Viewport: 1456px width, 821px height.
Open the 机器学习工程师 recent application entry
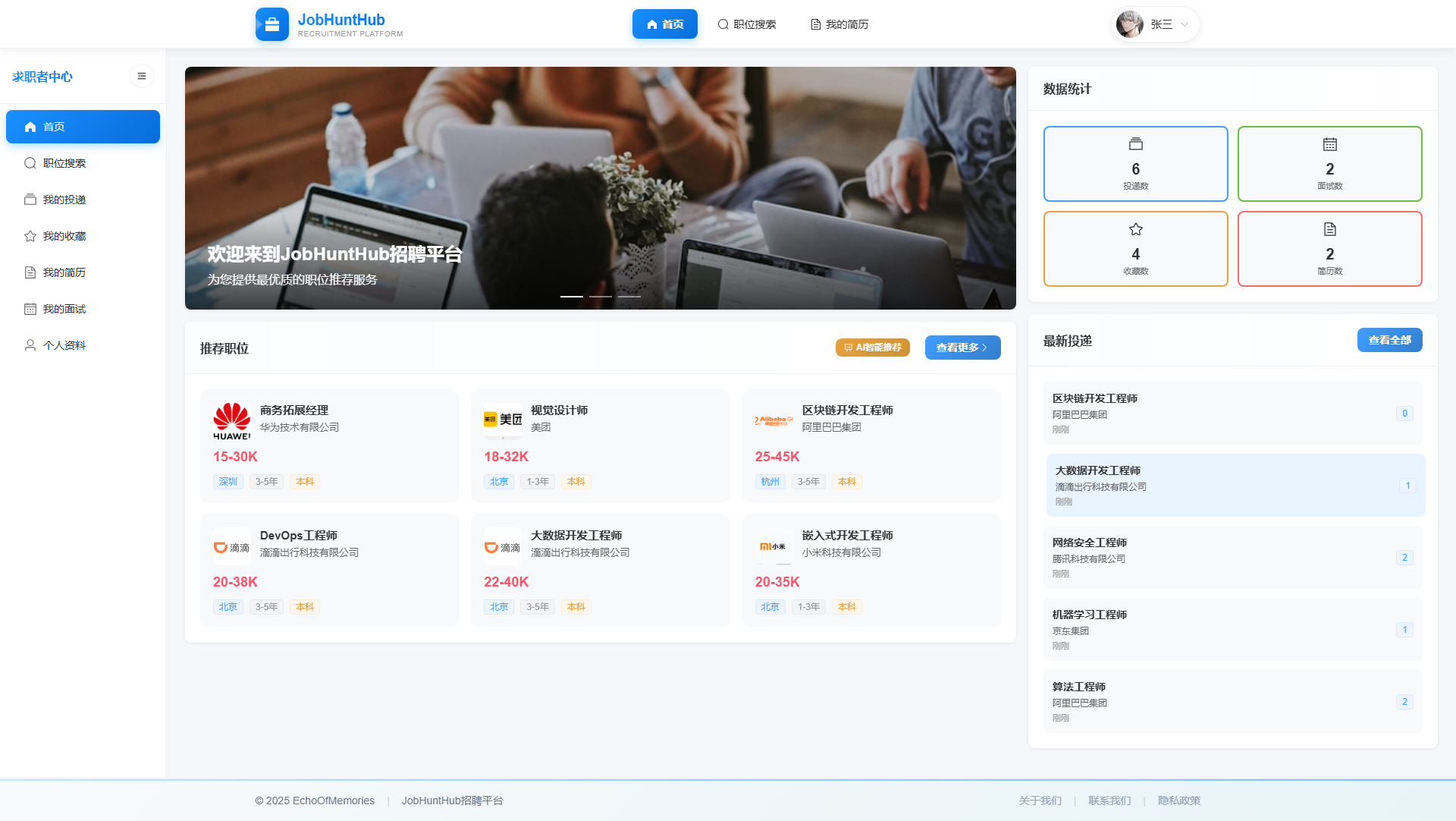pos(1232,629)
